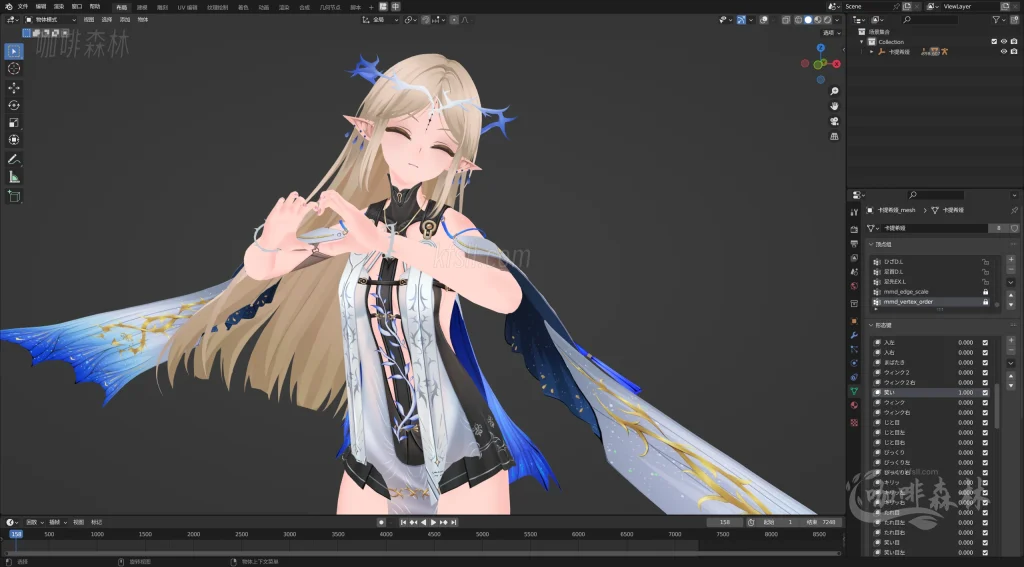Play the animation forward
Screen dimensions: 1024x567
(x=434, y=522)
